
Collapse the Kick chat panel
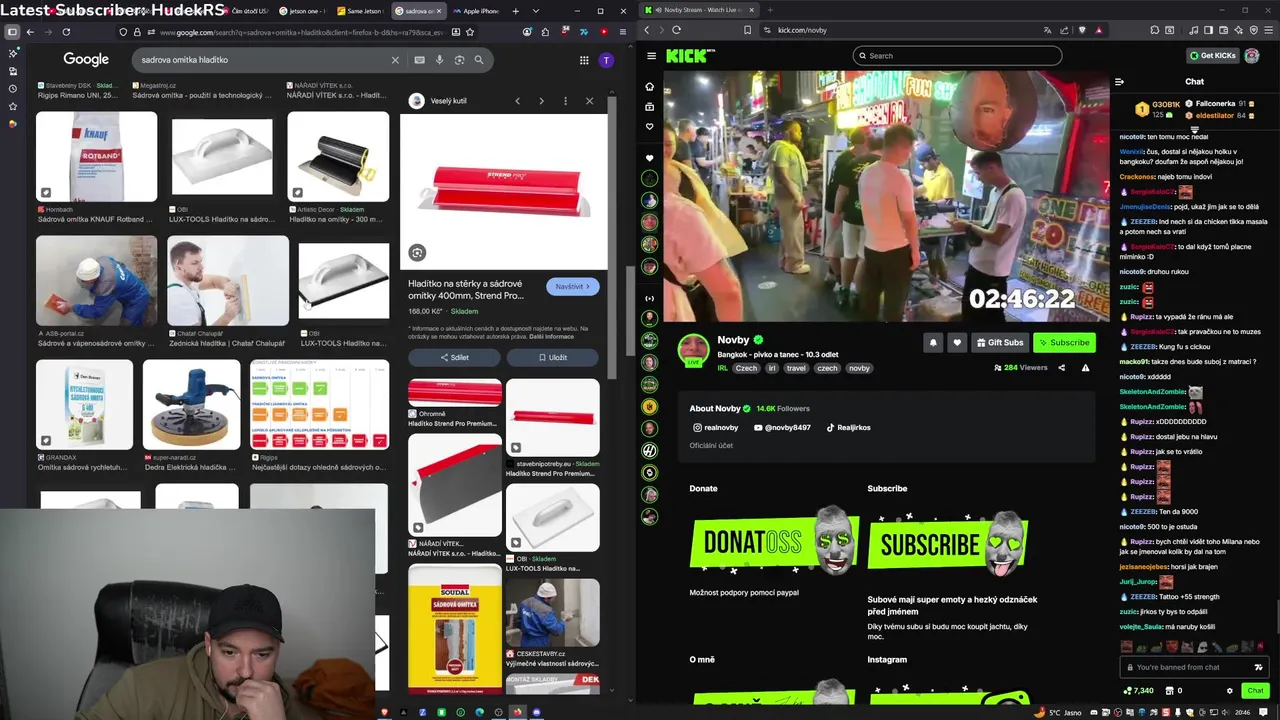pyautogui.click(x=1119, y=82)
